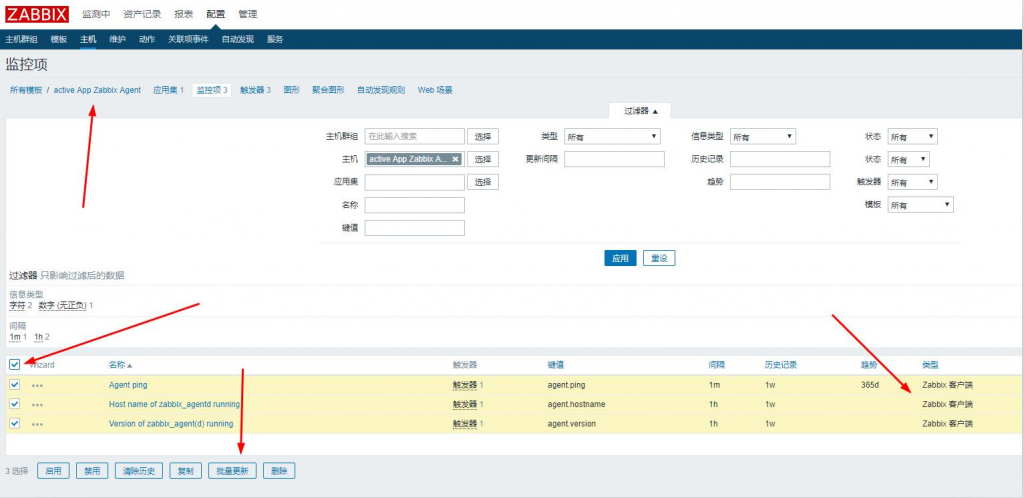Switch to 聚合图形 tab

328,90
